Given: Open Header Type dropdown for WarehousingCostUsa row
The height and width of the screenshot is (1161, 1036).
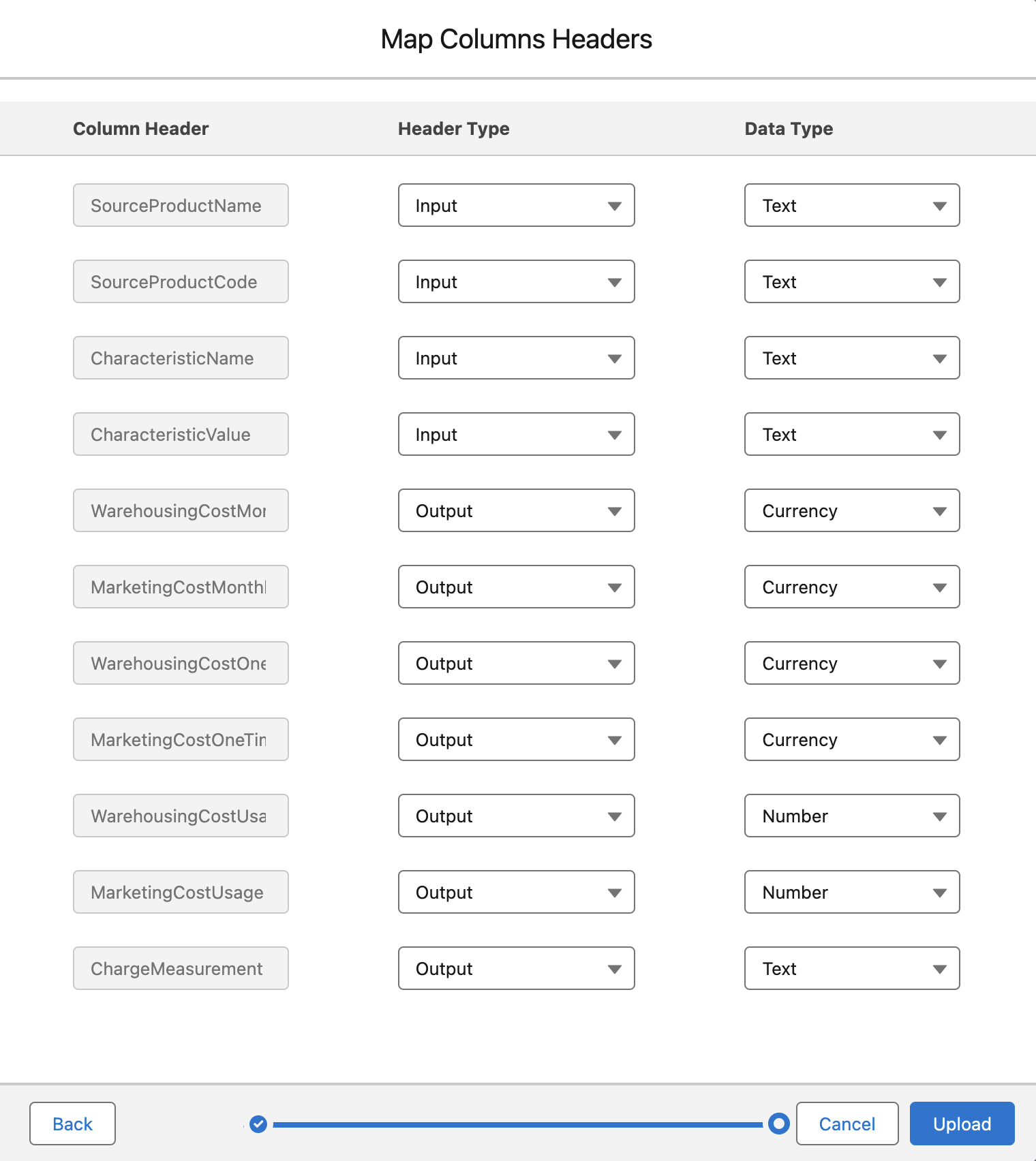Looking at the screenshot, I should 517,816.
